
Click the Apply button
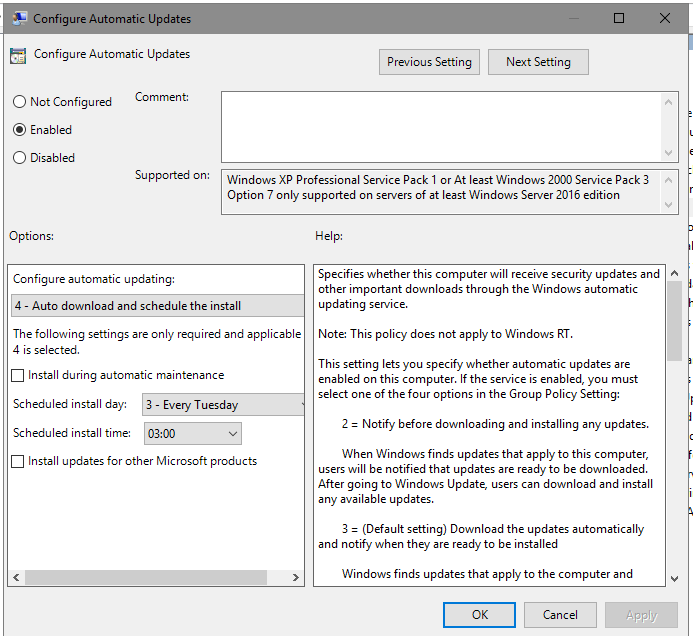[641, 615]
